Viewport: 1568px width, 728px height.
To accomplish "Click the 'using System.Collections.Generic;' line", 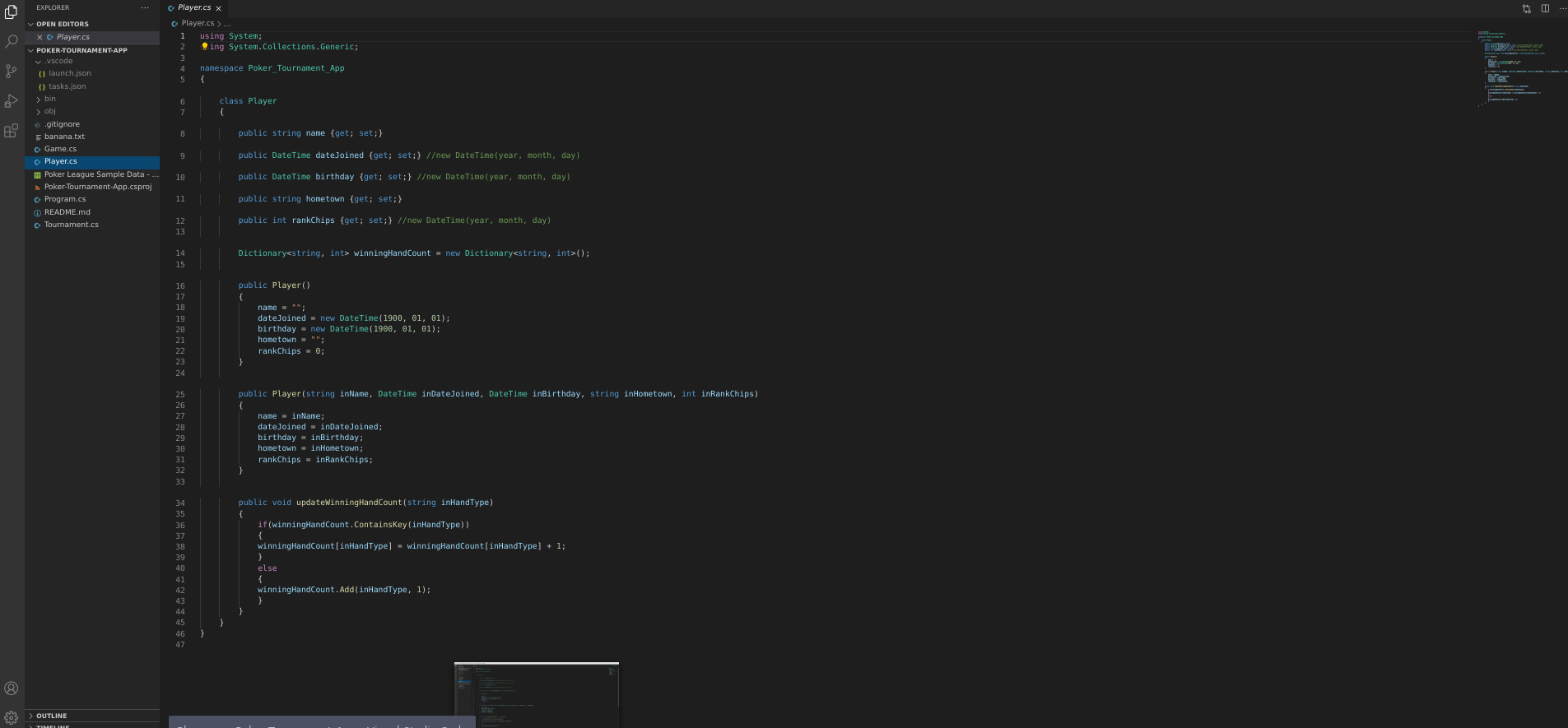I will tap(279, 47).
